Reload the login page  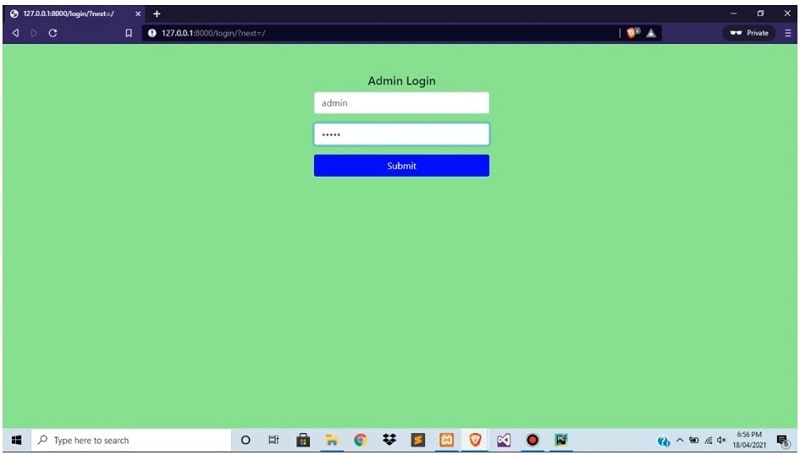(53, 33)
